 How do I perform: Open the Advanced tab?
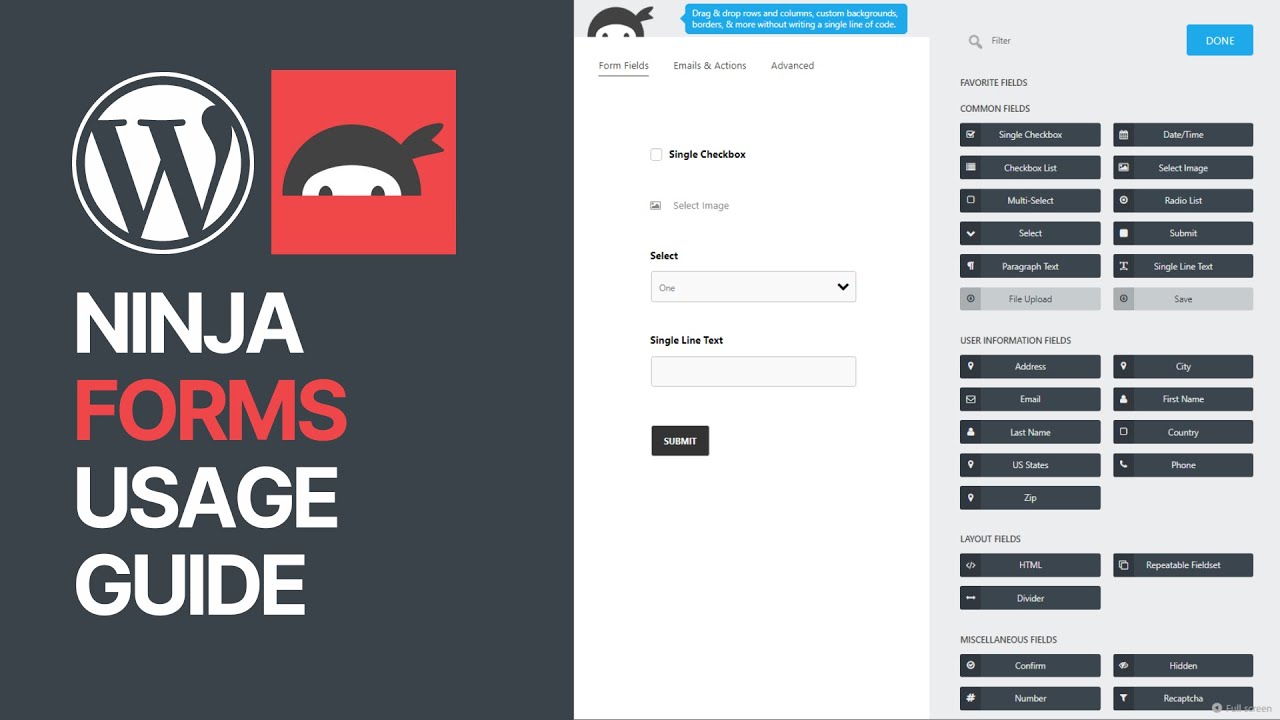coord(792,66)
